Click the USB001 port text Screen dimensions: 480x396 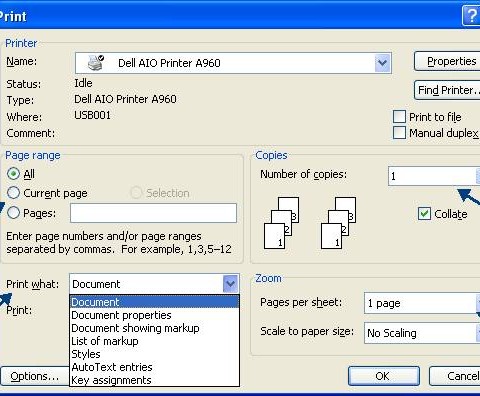coord(92,115)
